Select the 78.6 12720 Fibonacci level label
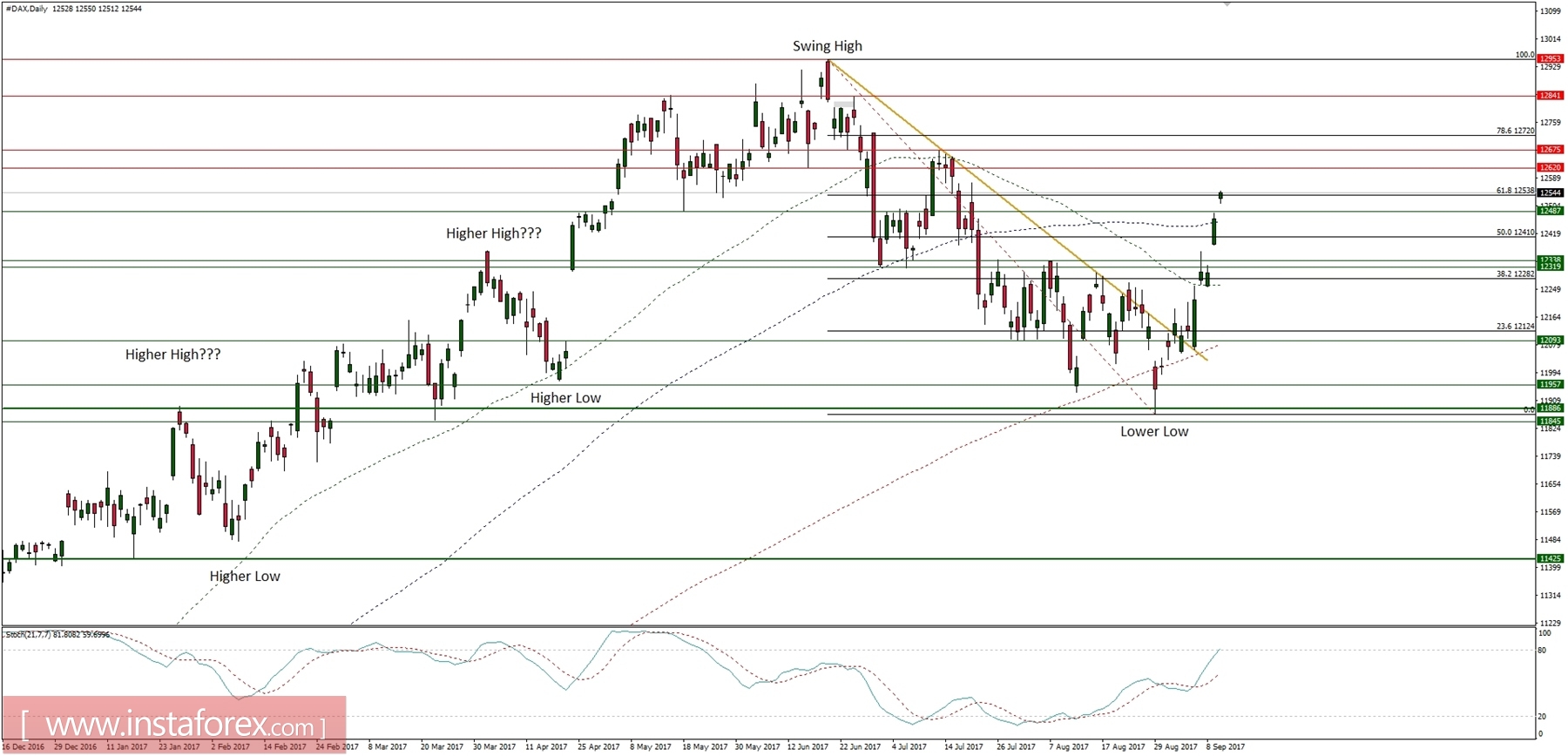The width and height of the screenshot is (1568, 756). pos(1515,131)
